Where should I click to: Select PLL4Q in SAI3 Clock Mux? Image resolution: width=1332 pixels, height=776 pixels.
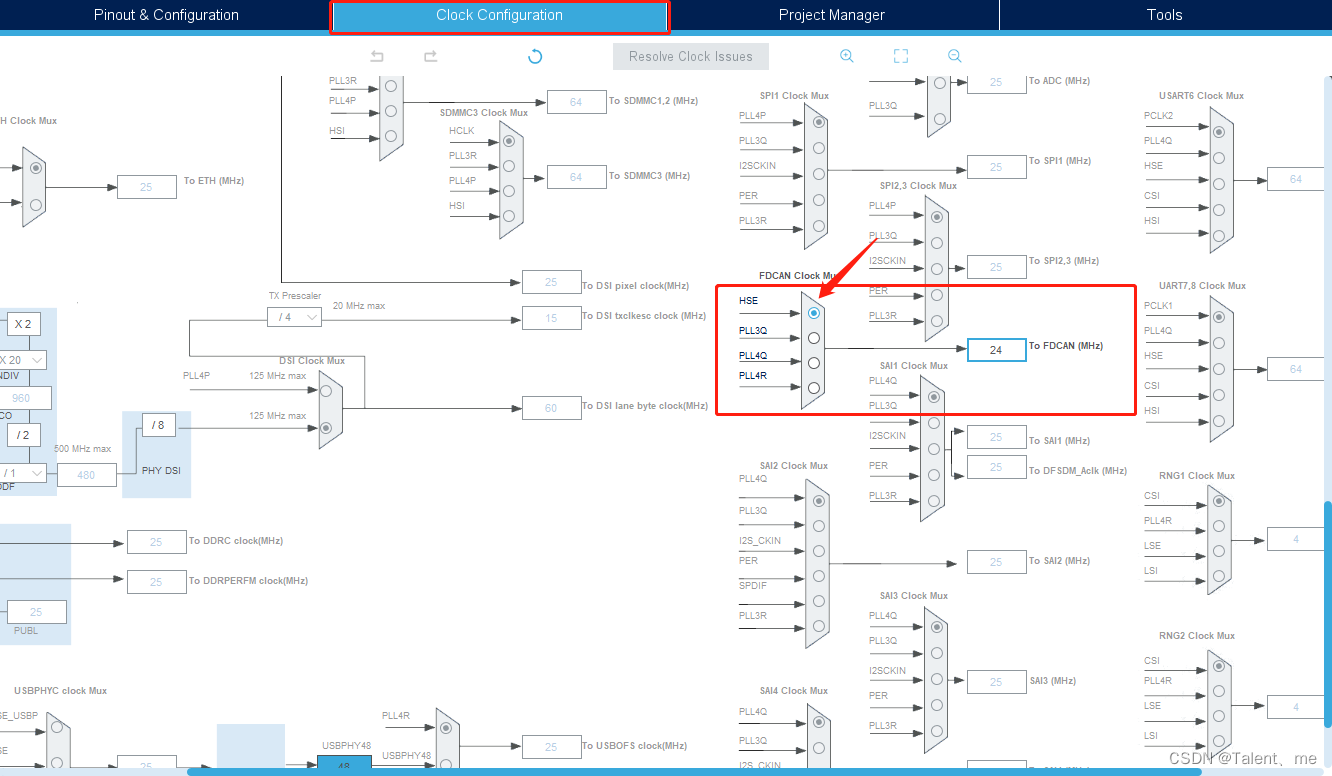(936, 627)
